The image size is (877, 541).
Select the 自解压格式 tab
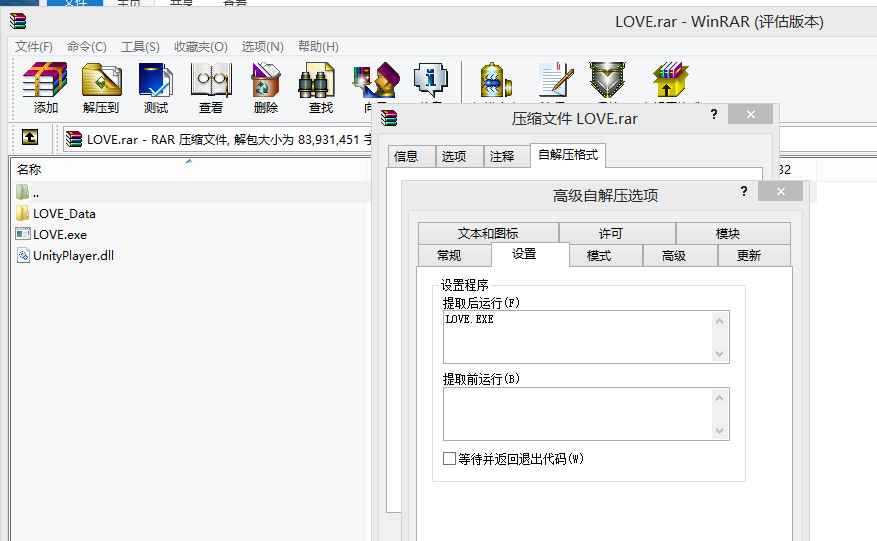tap(568, 155)
